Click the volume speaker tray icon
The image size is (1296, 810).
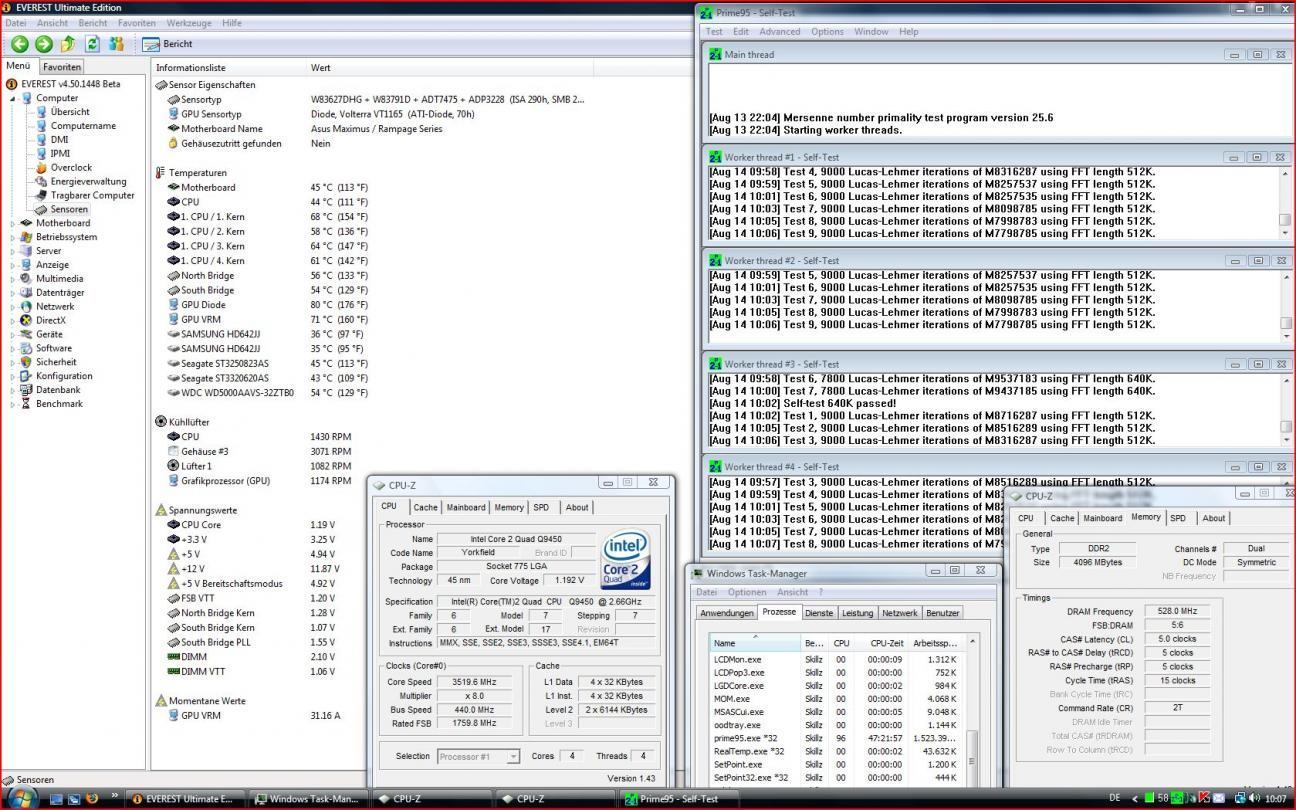coord(1255,798)
